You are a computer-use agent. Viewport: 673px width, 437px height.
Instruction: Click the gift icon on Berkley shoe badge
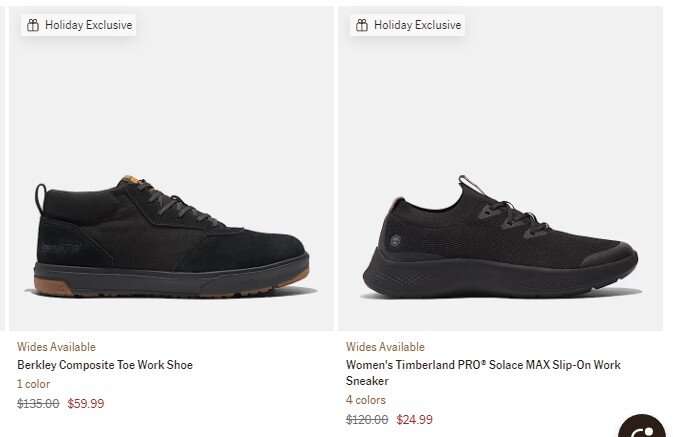click(x=33, y=25)
